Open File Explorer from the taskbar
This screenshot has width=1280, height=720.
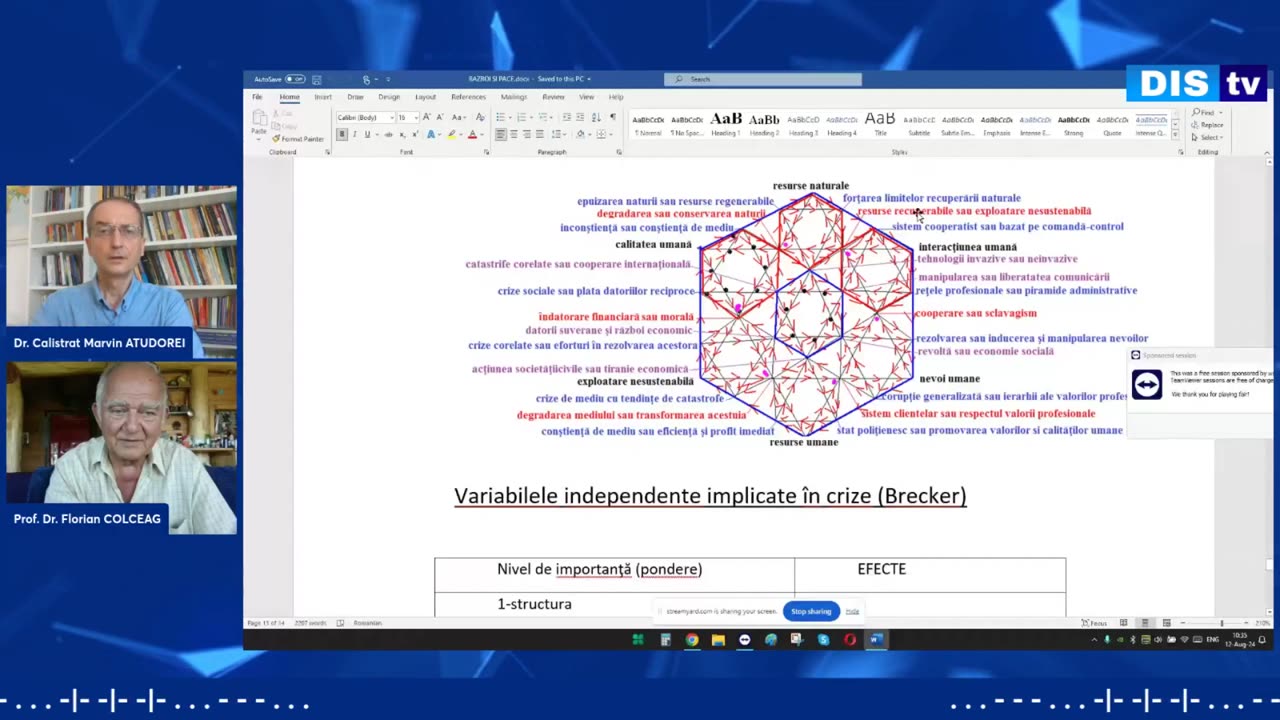718,640
